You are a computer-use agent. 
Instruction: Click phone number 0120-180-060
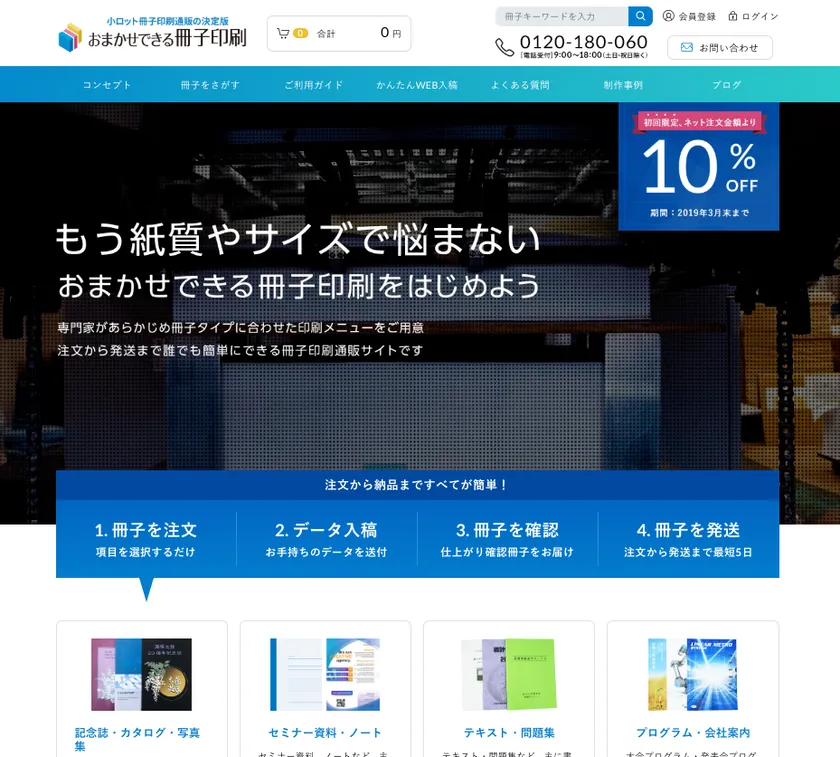click(x=583, y=42)
